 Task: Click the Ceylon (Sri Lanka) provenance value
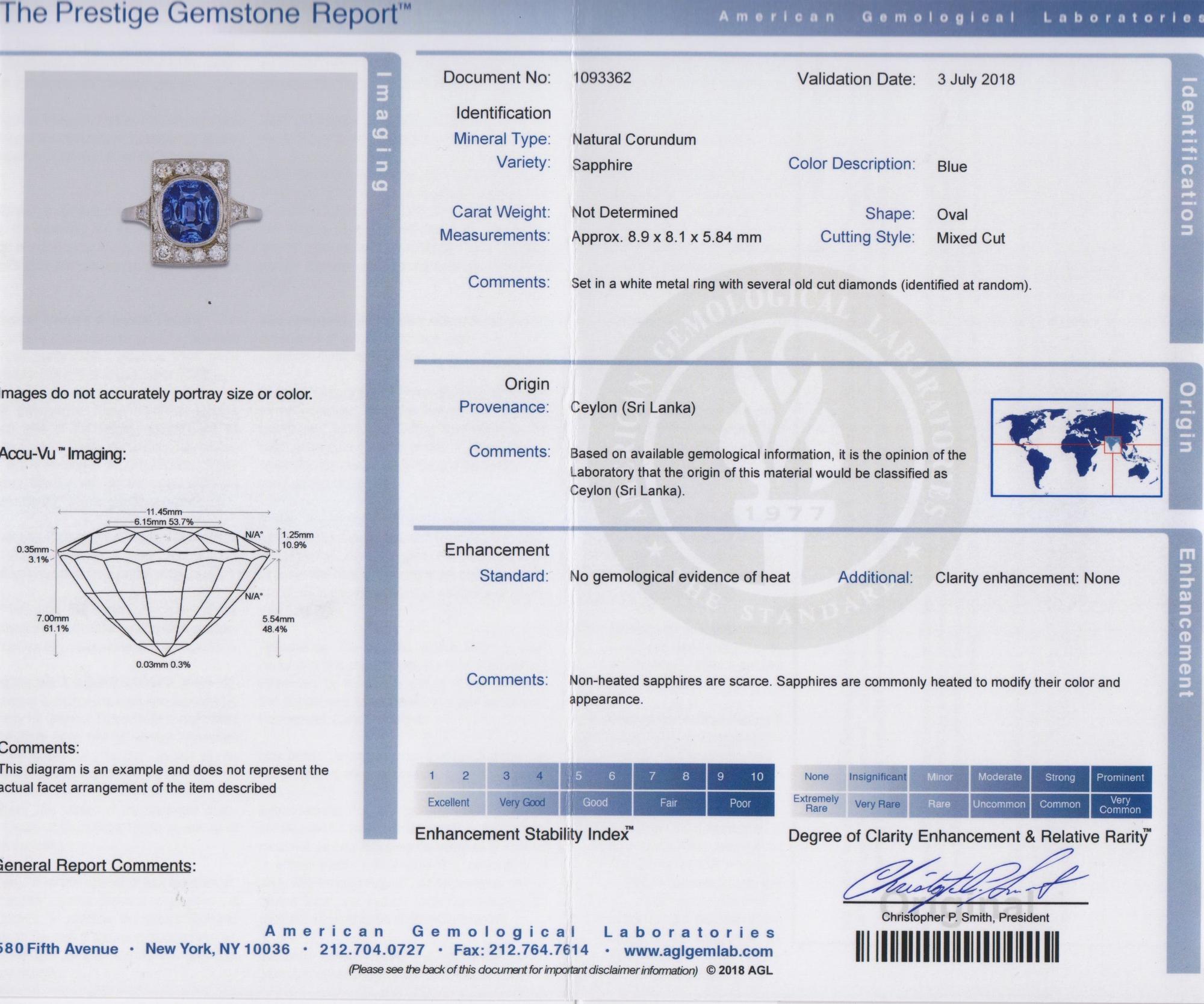coord(633,407)
